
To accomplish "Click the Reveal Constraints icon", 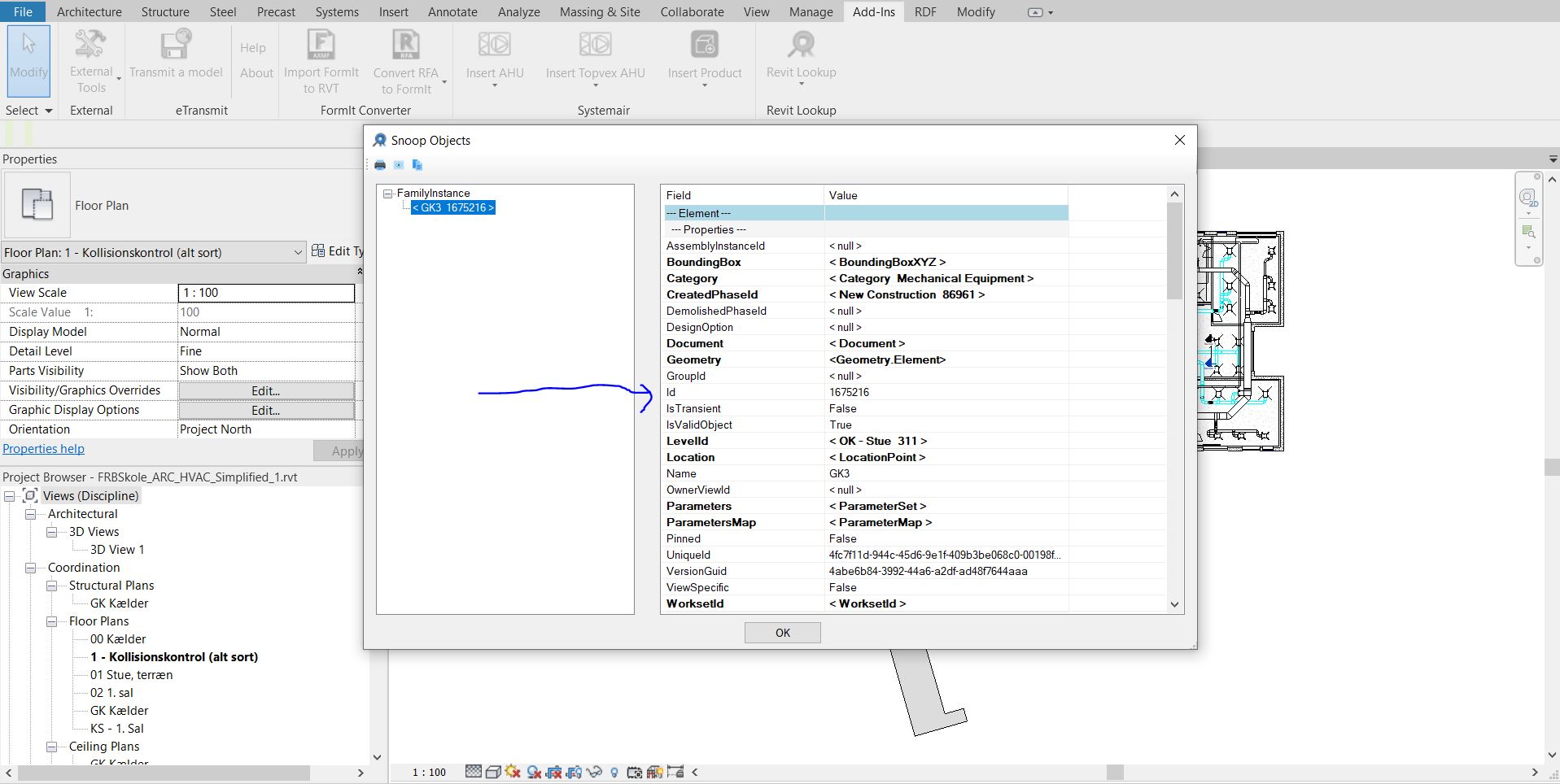I will point(675,772).
